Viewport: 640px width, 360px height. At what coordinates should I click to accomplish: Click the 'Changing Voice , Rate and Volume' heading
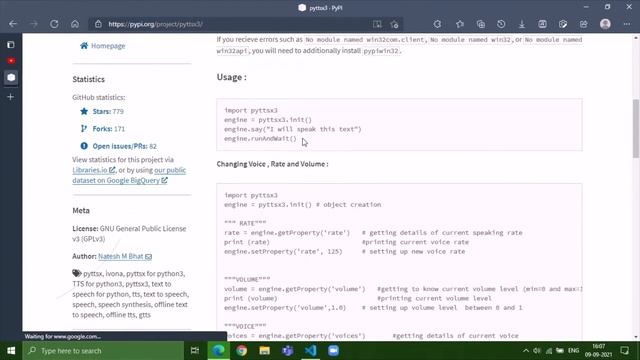point(272,164)
